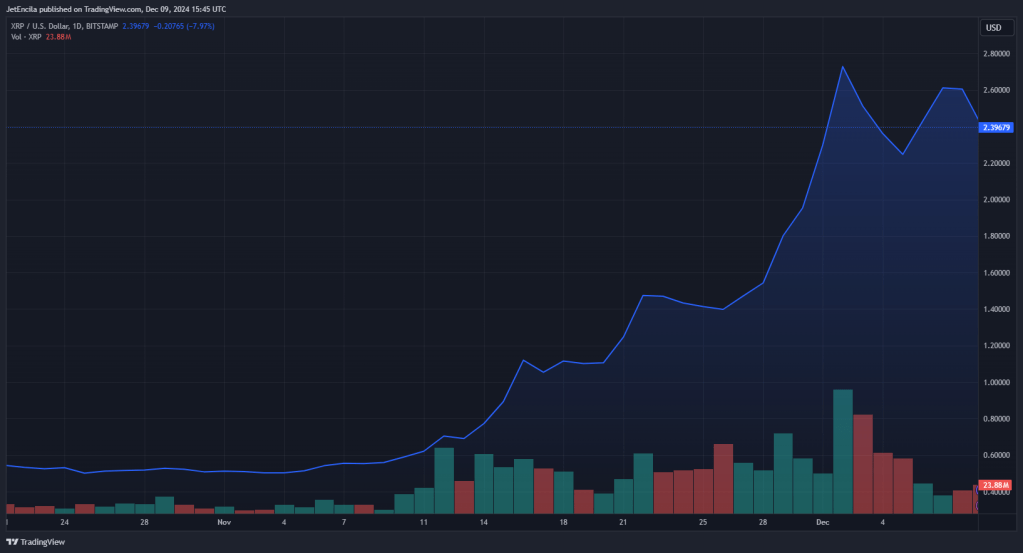Click the Dec date marker on time axis

click(x=823, y=522)
